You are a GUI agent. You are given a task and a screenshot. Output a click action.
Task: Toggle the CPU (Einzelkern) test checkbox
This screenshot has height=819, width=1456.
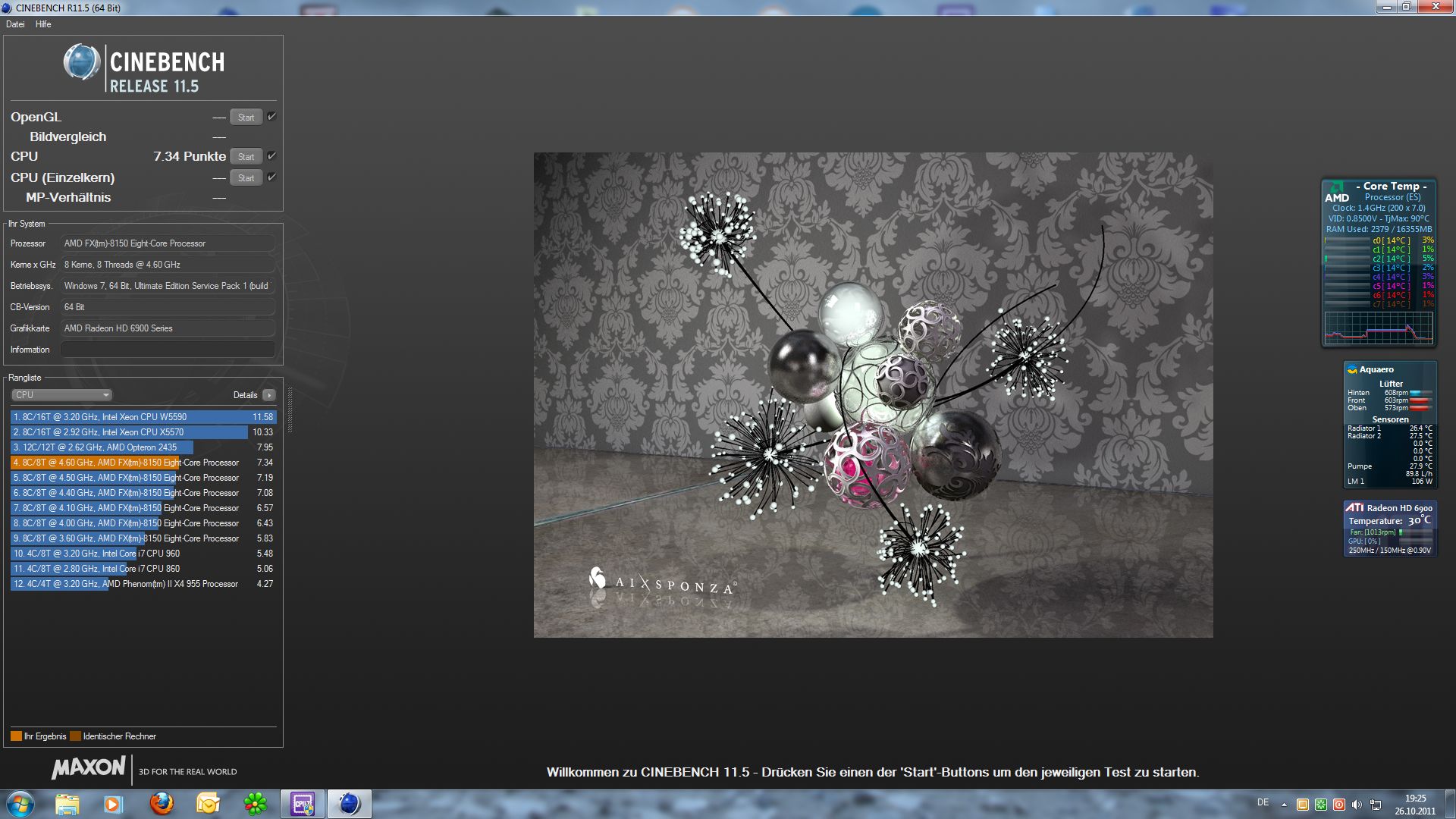pos(271,177)
